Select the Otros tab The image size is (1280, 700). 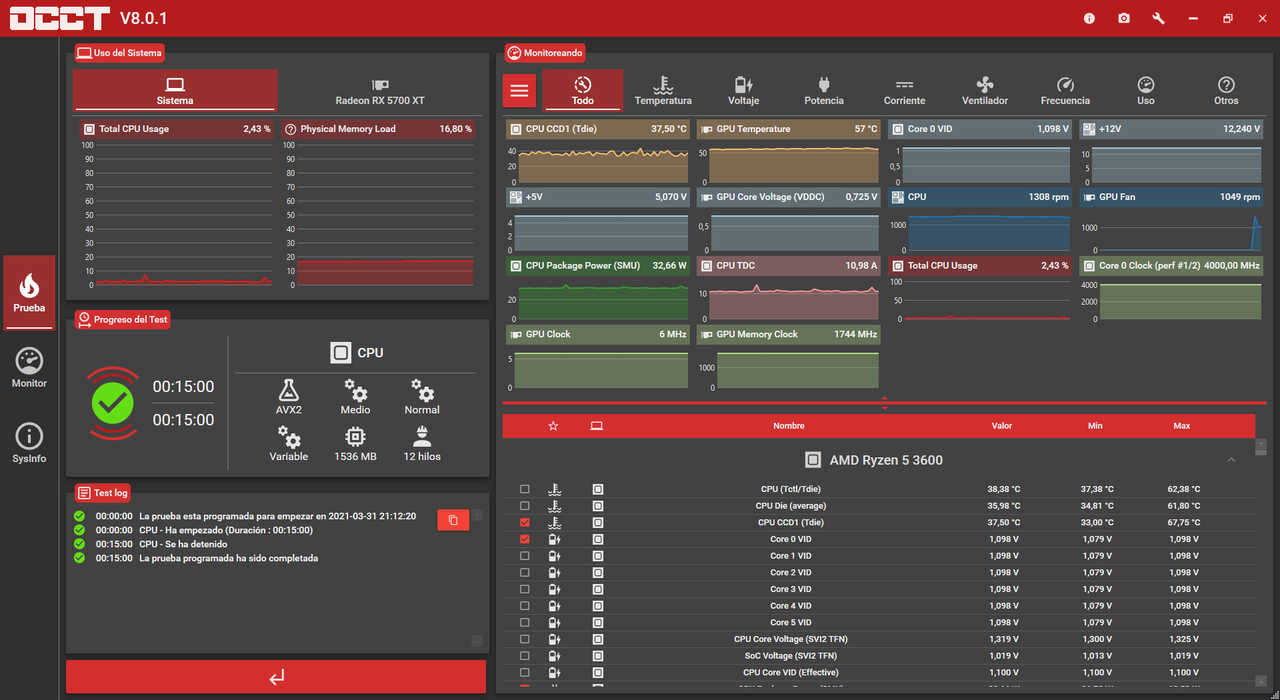pos(1226,90)
